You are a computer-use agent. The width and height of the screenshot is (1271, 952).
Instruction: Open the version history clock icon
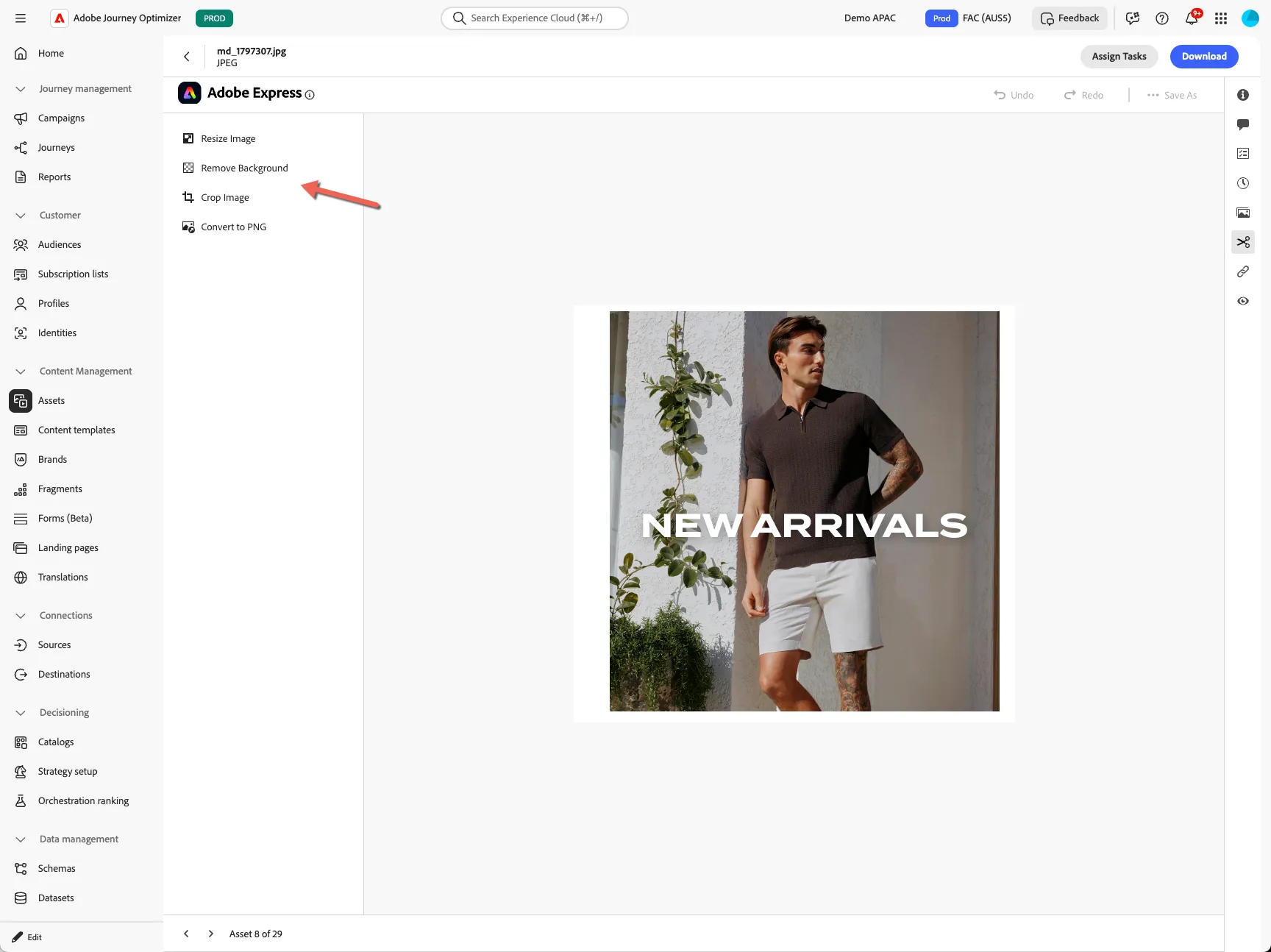click(x=1243, y=183)
